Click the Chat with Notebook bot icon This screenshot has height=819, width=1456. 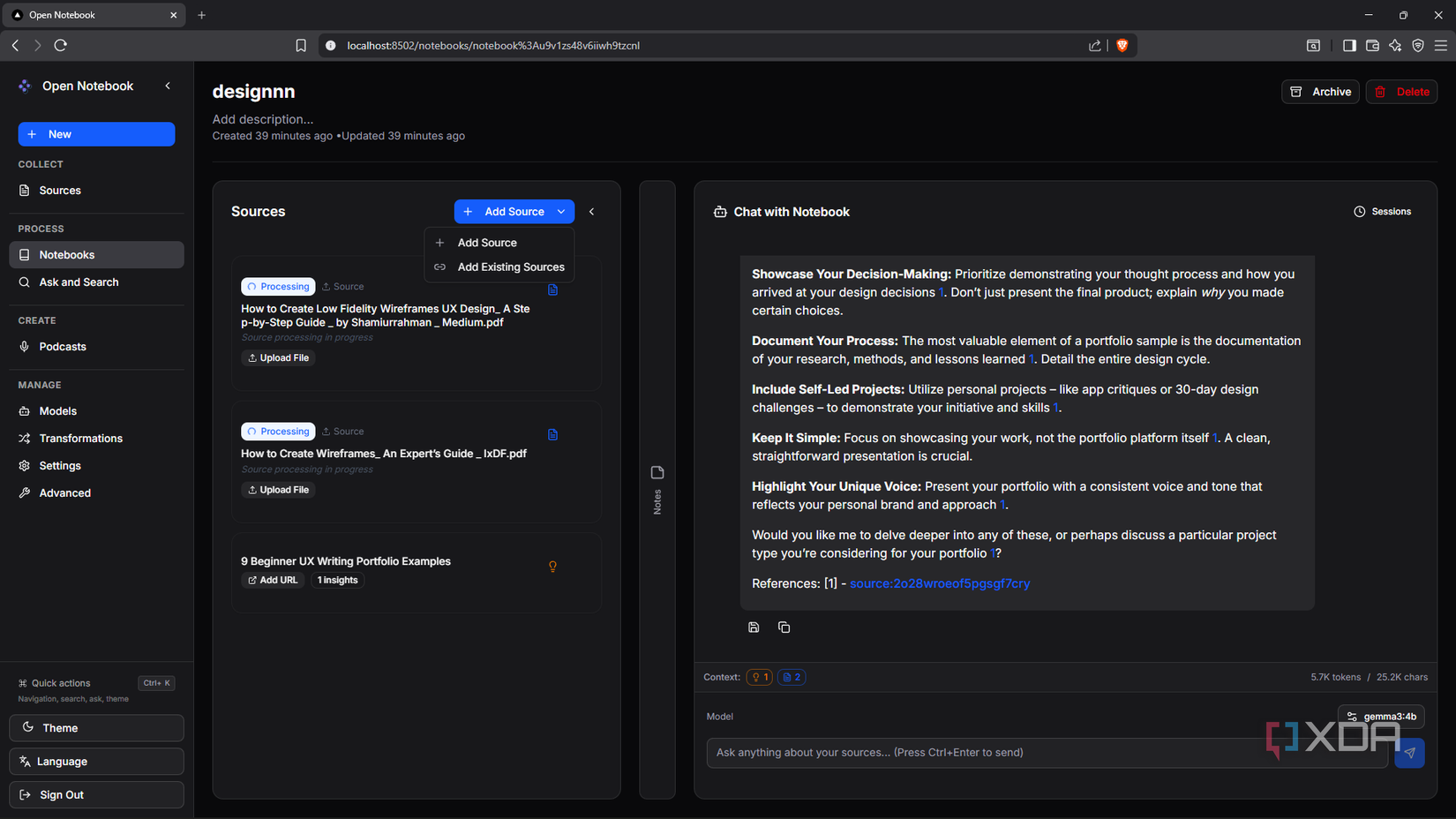click(x=720, y=212)
